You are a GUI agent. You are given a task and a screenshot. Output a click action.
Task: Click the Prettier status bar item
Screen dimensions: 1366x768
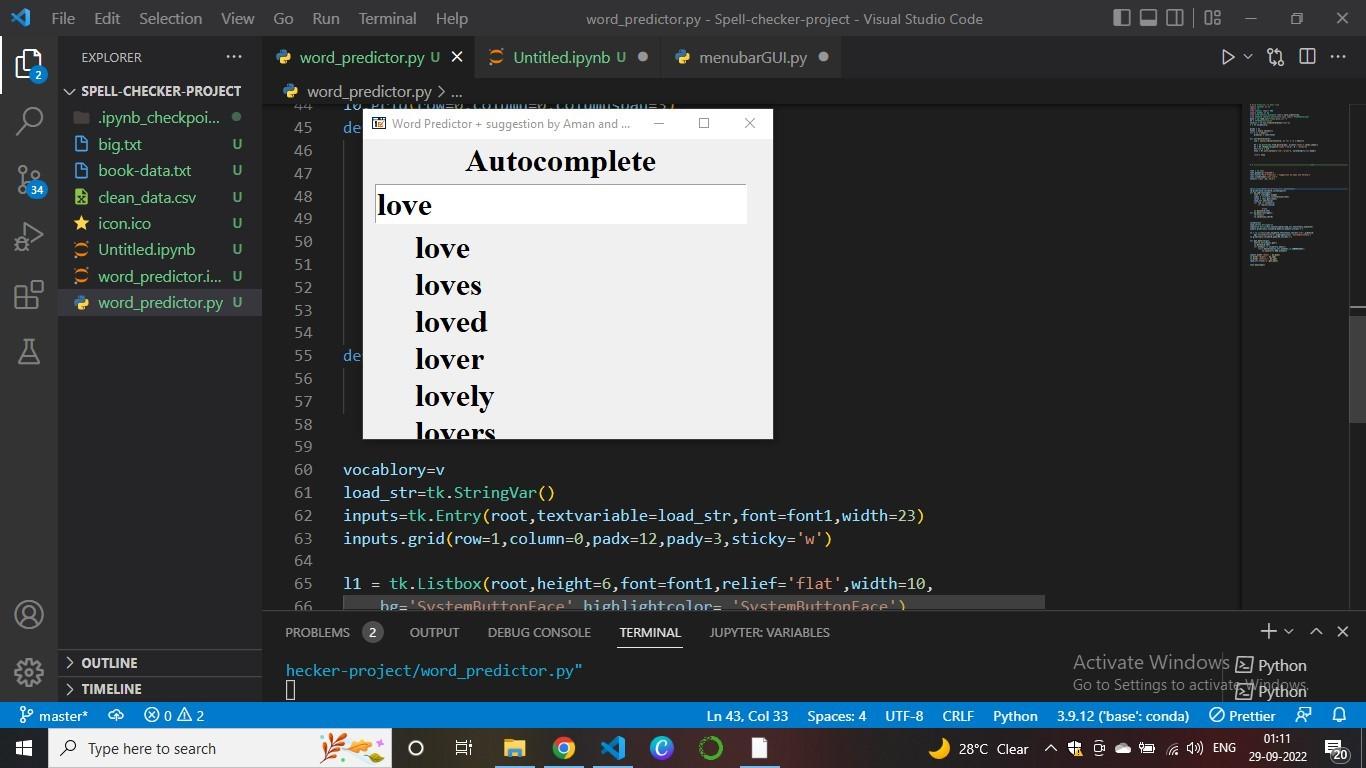1242,716
